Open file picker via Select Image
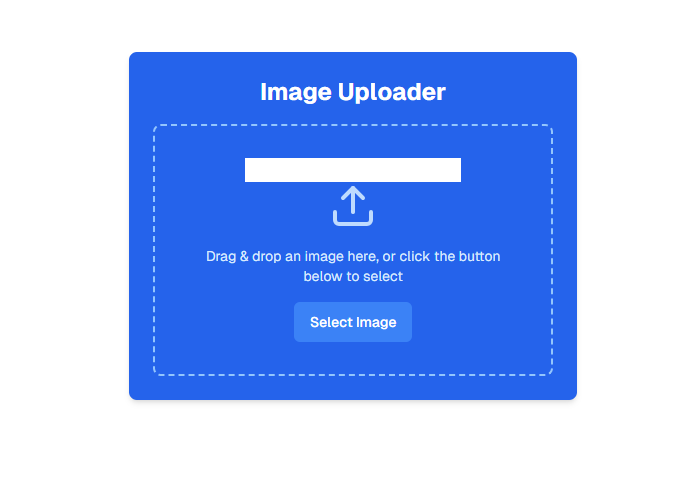Screen dimensions: 678x483 pos(353,322)
